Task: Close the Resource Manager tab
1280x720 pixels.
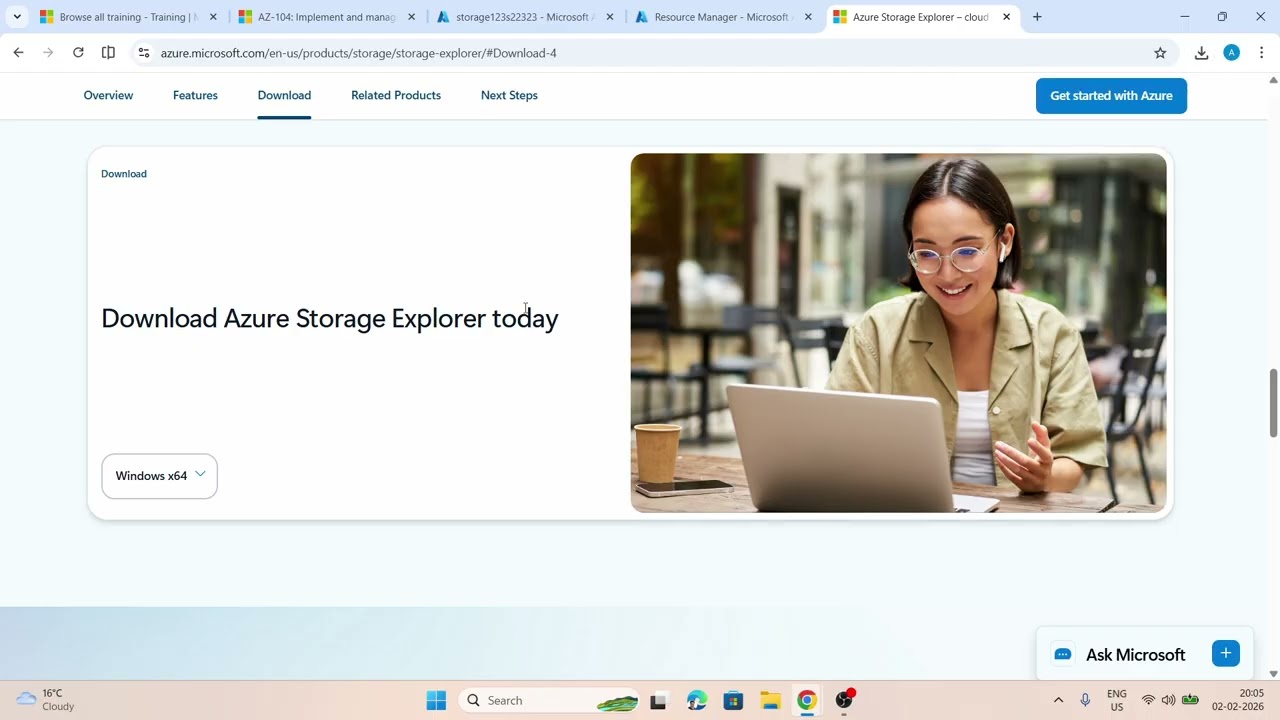Action: 808,17
